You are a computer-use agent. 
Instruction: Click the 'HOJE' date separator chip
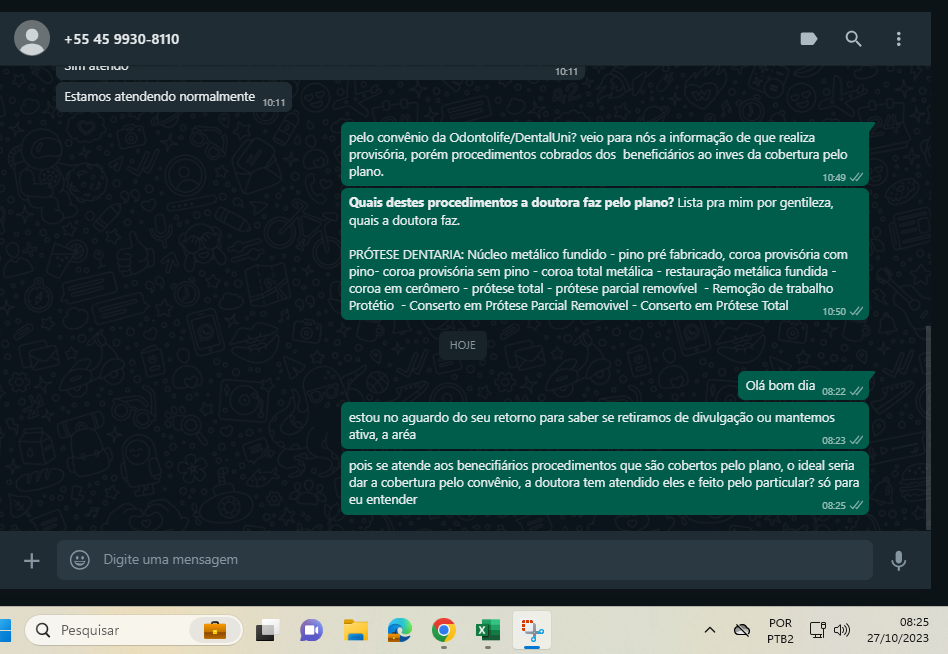pos(462,344)
